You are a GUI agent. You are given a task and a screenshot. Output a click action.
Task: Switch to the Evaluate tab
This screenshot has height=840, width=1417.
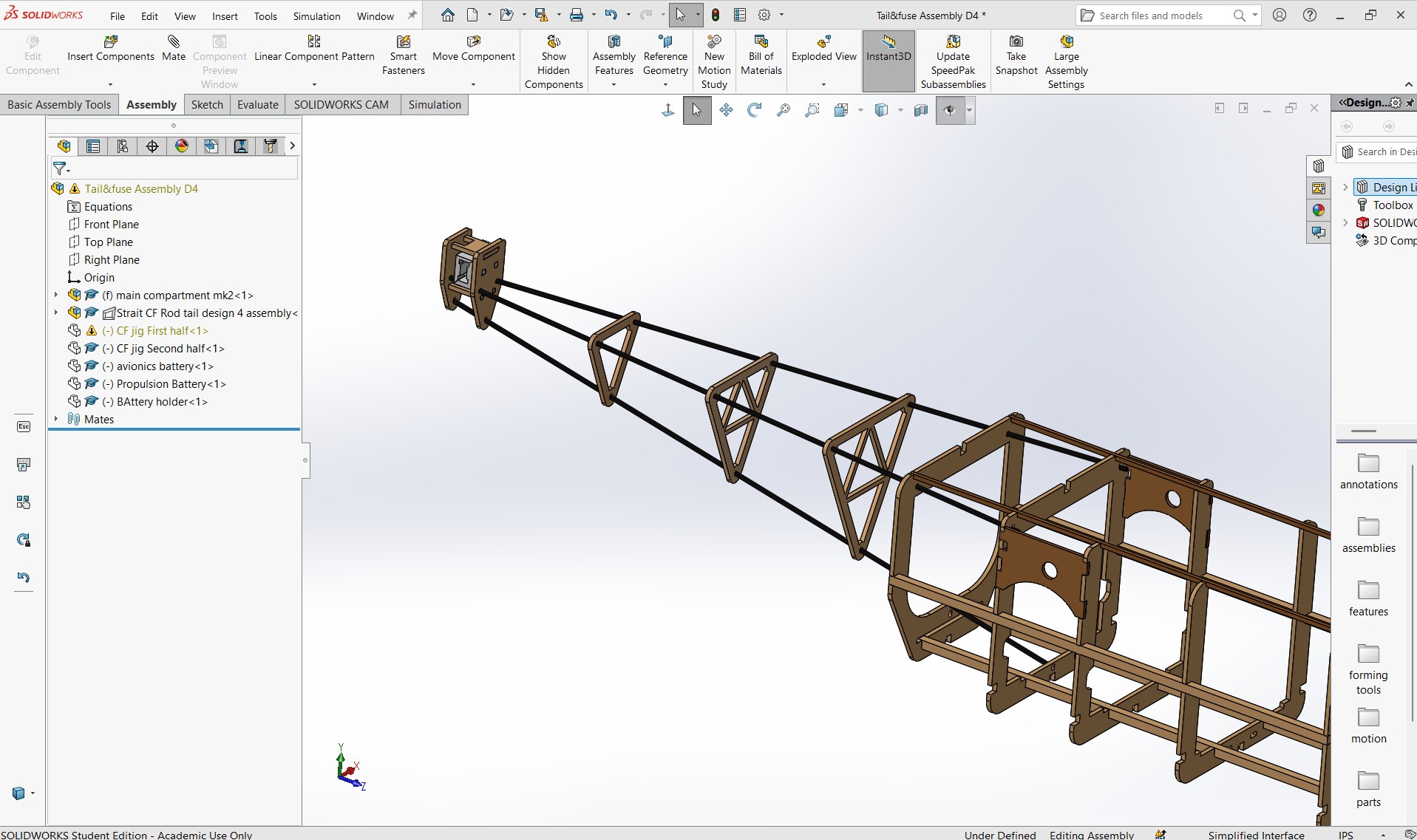coord(258,104)
